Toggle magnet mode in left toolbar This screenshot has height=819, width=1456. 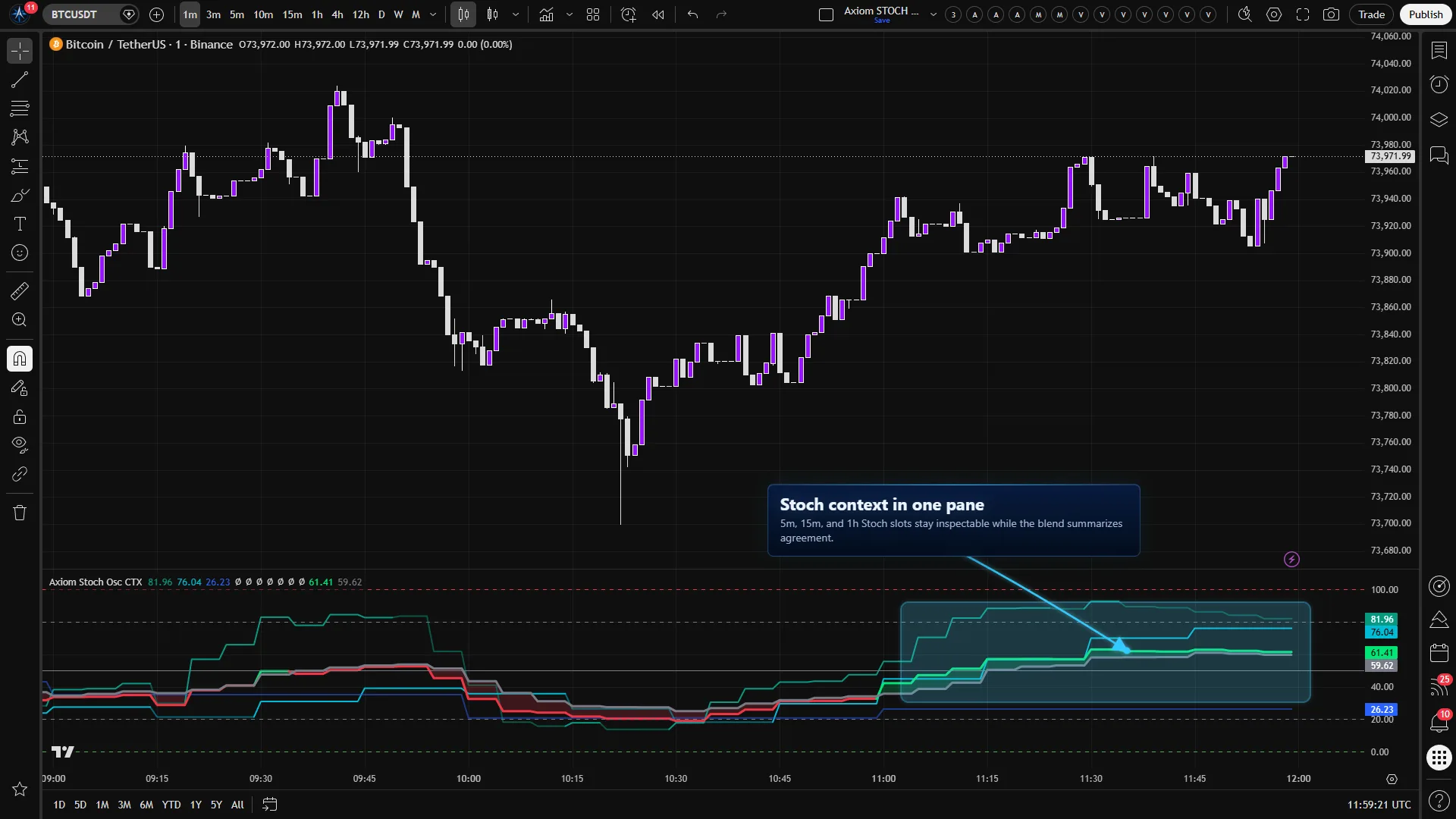click(20, 359)
